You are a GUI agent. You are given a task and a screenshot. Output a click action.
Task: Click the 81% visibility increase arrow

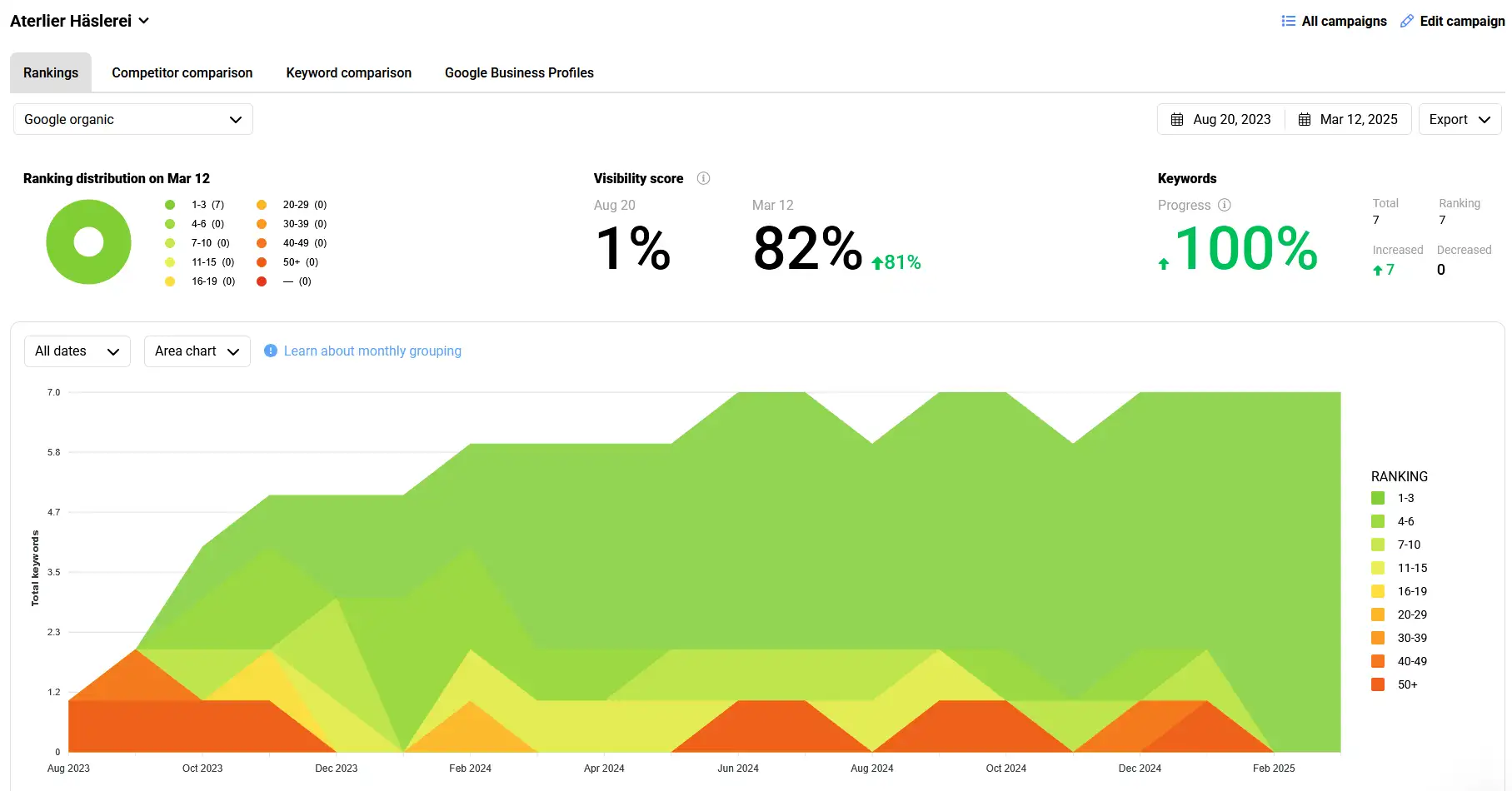[x=877, y=263]
